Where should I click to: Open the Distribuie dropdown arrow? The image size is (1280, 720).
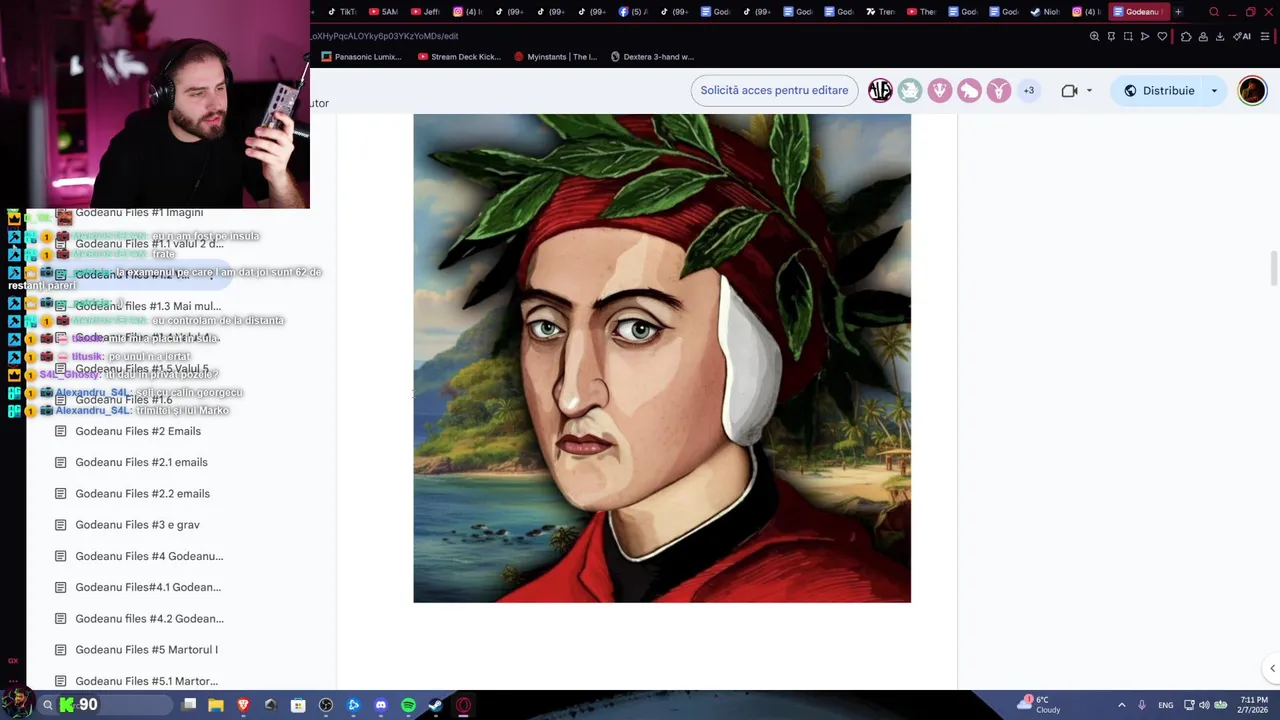1214,90
